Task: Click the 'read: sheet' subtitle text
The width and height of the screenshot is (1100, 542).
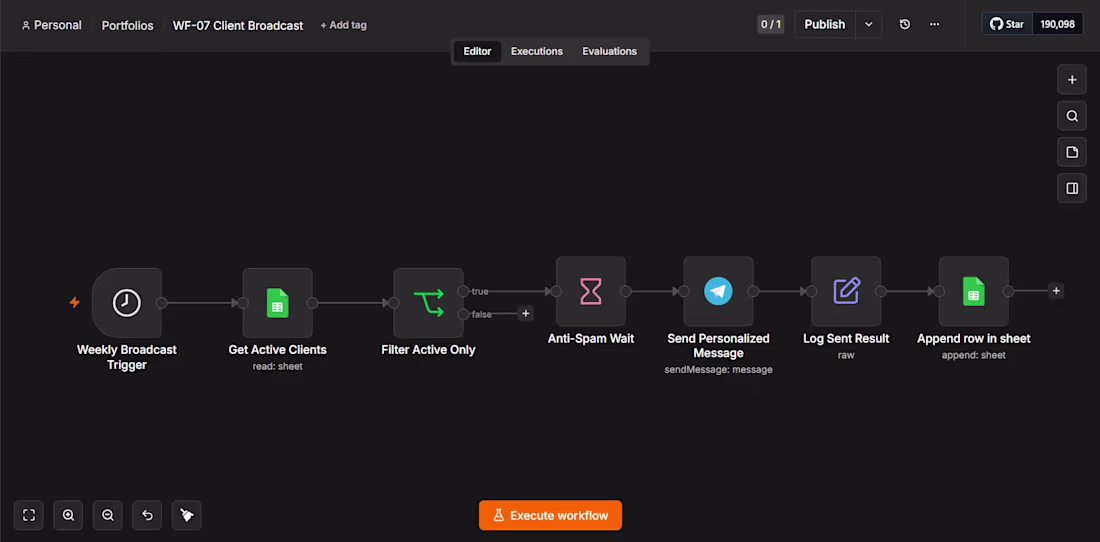Action: coord(278,366)
